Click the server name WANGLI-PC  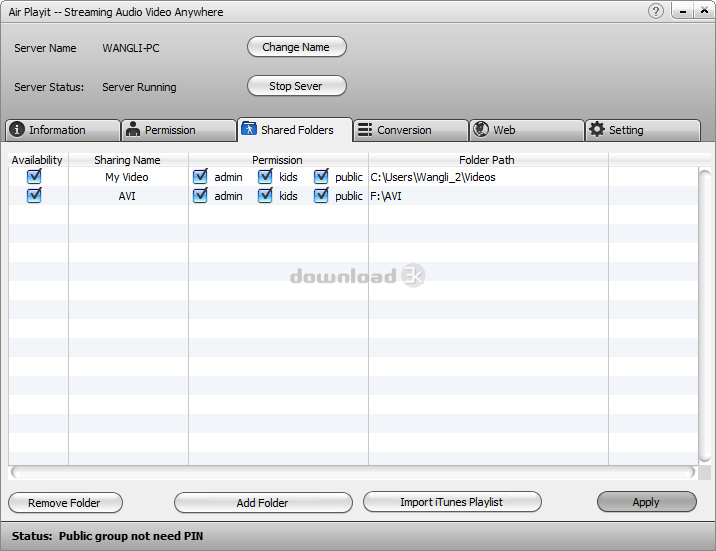[x=131, y=48]
